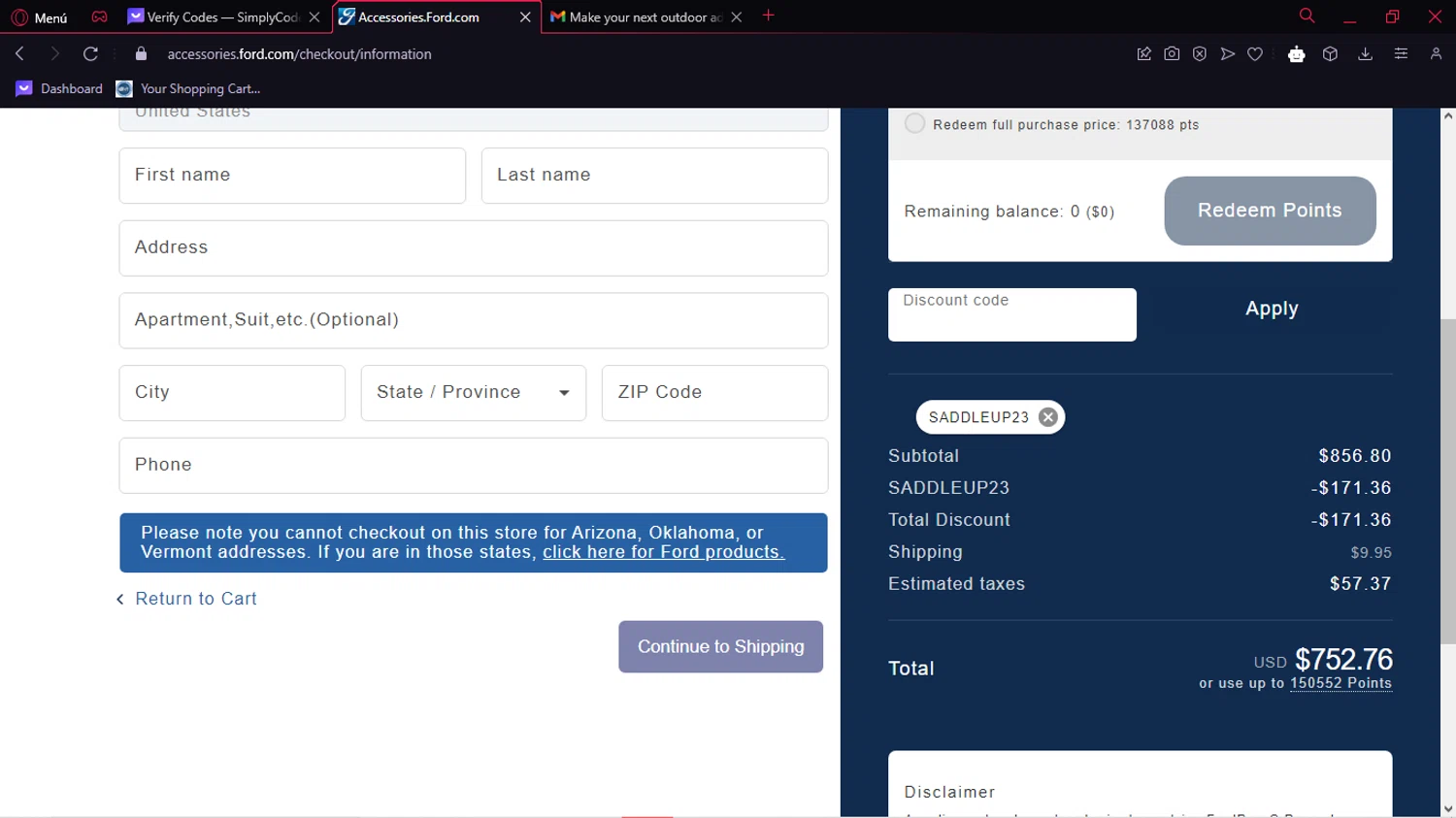Reload the current page
This screenshot has height=818, width=1456.
[x=90, y=53]
